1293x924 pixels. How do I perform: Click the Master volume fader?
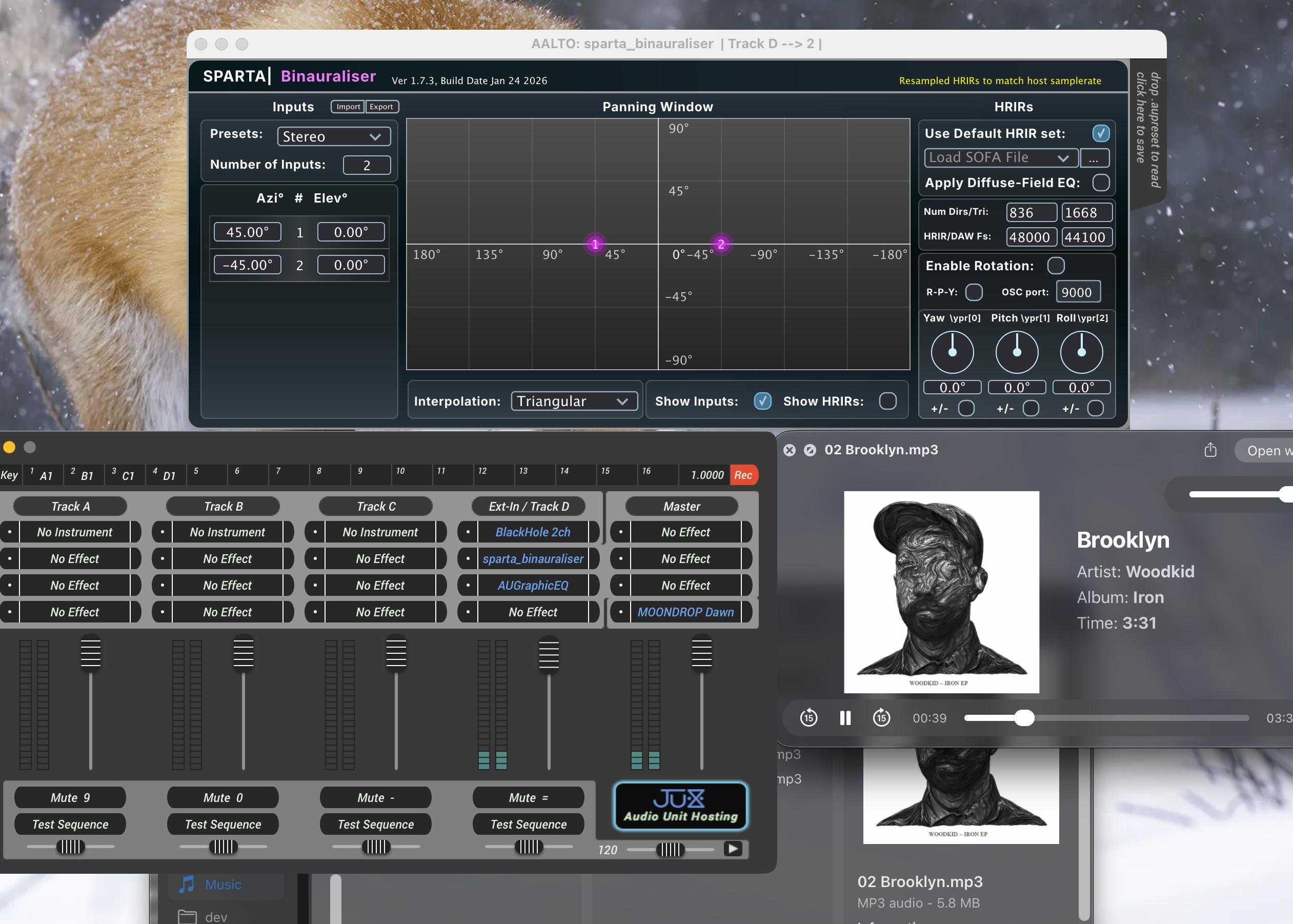701,653
